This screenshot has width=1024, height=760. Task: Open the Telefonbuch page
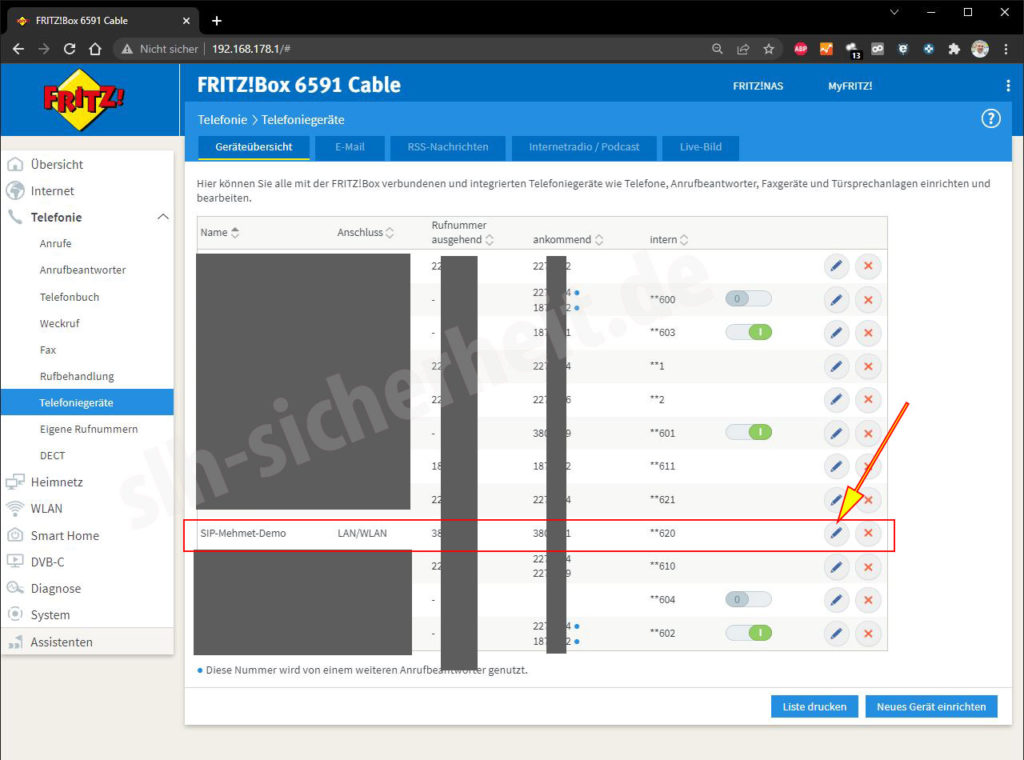point(69,297)
